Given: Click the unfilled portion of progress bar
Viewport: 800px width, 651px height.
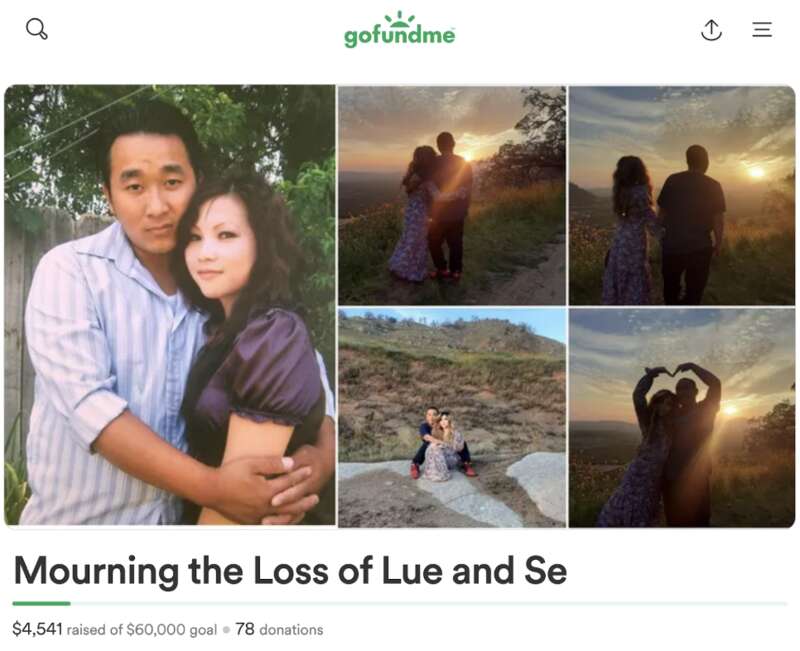Looking at the screenshot, I should click(429, 604).
